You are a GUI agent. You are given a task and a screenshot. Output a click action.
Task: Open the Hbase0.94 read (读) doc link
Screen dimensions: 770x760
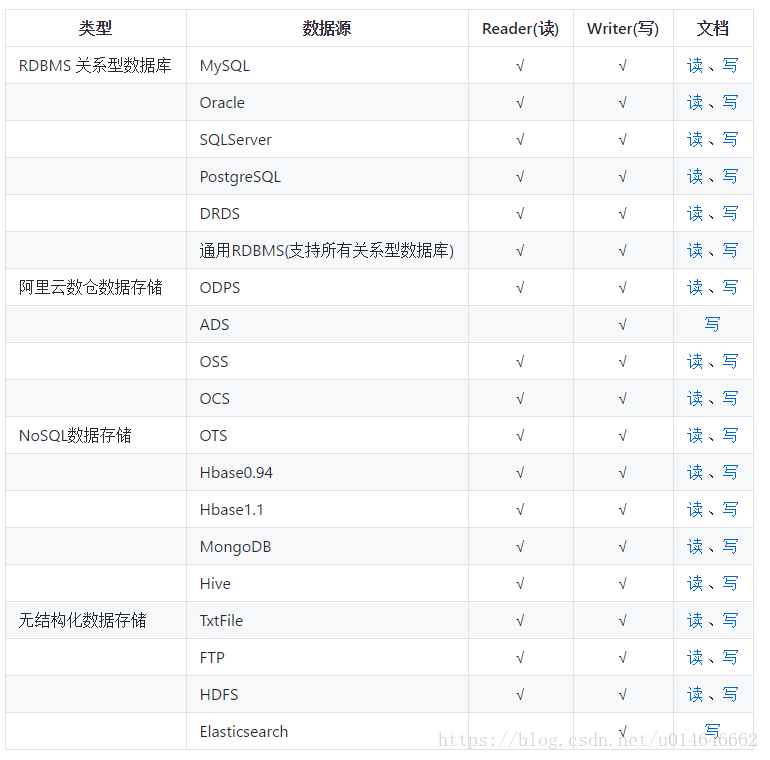click(694, 472)
